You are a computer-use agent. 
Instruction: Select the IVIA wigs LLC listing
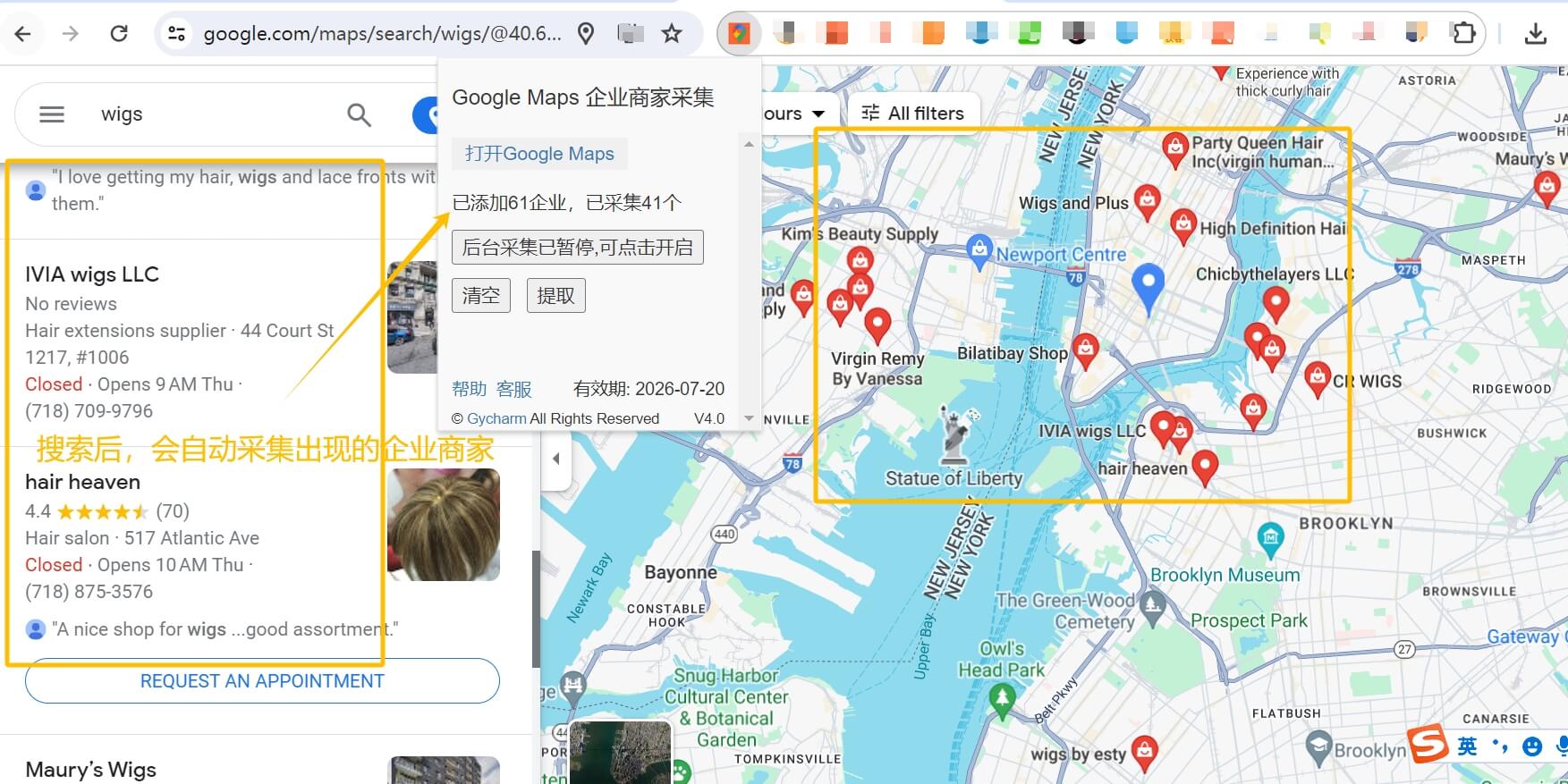coord(92,274)
